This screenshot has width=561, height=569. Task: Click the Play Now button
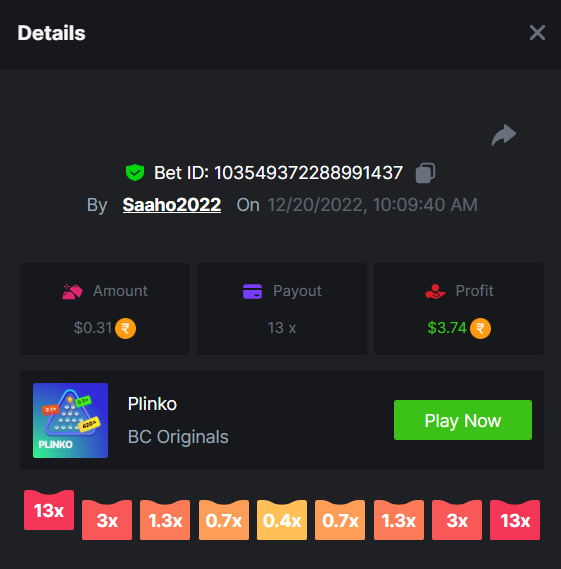[463, 420]
